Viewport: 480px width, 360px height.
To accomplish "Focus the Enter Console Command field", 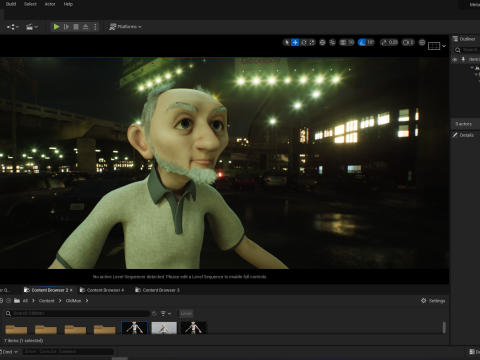I will click(x=68, y=351).
